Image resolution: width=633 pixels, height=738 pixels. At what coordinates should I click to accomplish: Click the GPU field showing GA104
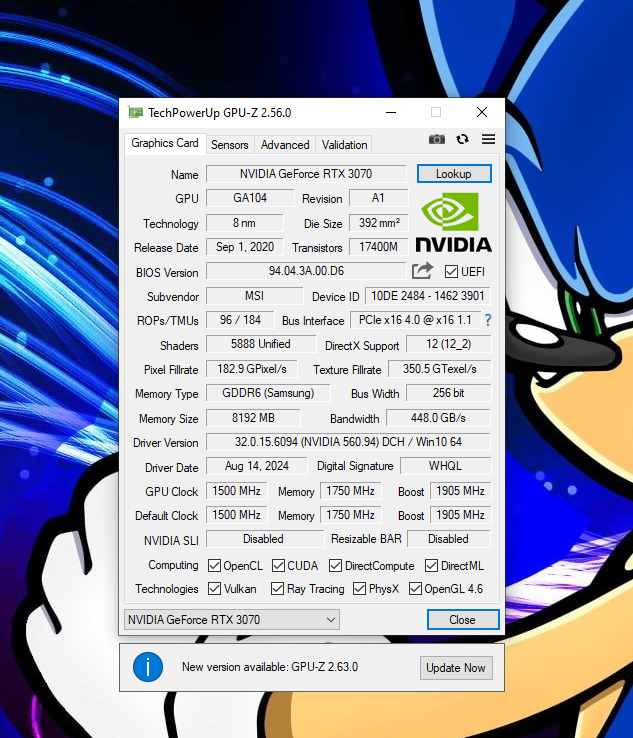[250, 198]
